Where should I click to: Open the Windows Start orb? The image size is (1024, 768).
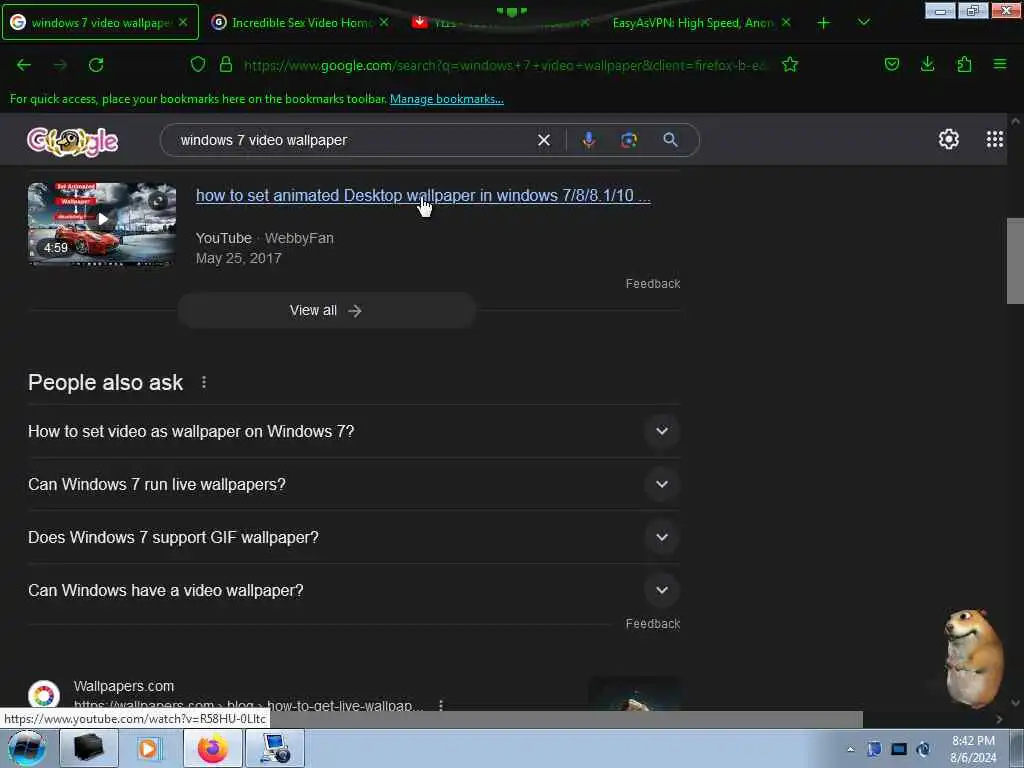27,748
